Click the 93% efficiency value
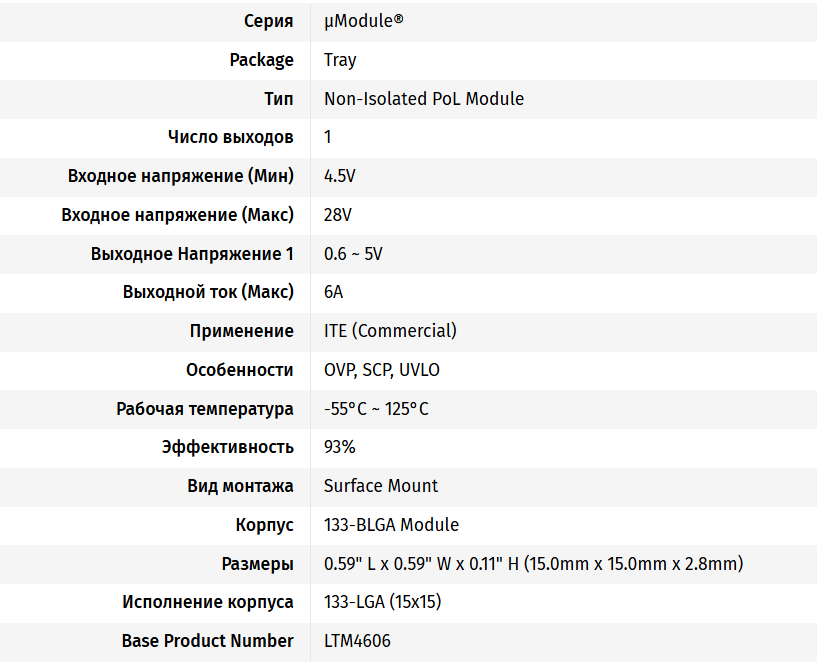817x671 pixels. click(340, 447)
